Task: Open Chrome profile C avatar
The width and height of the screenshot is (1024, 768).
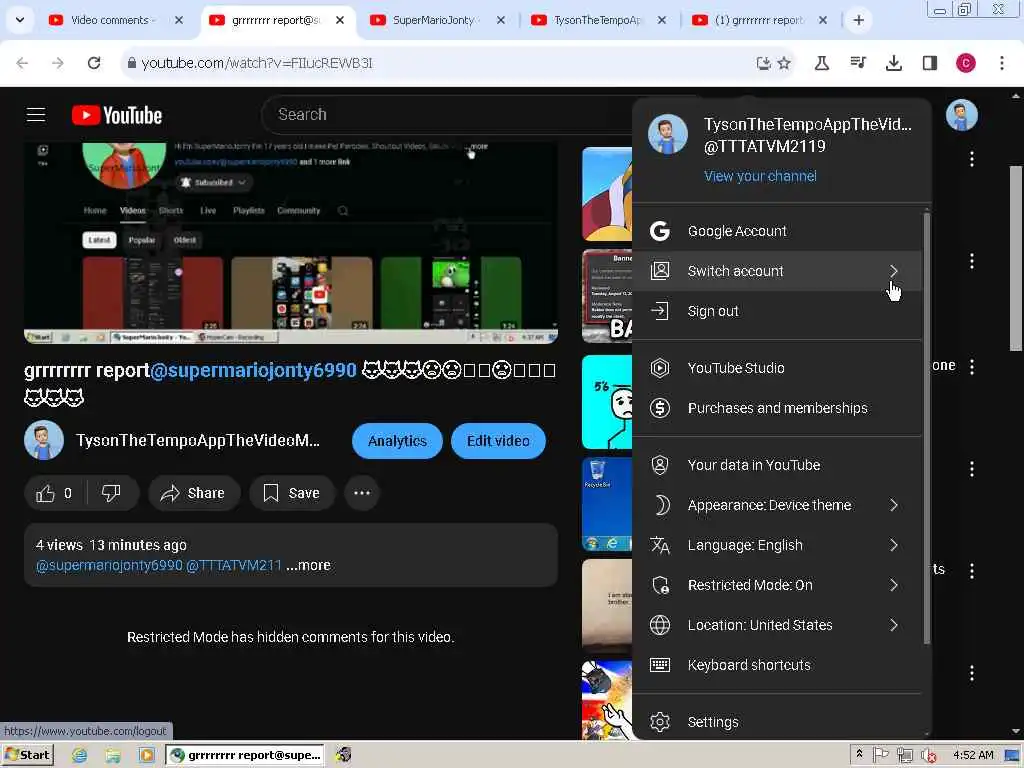Action: (x=965, y=63)
